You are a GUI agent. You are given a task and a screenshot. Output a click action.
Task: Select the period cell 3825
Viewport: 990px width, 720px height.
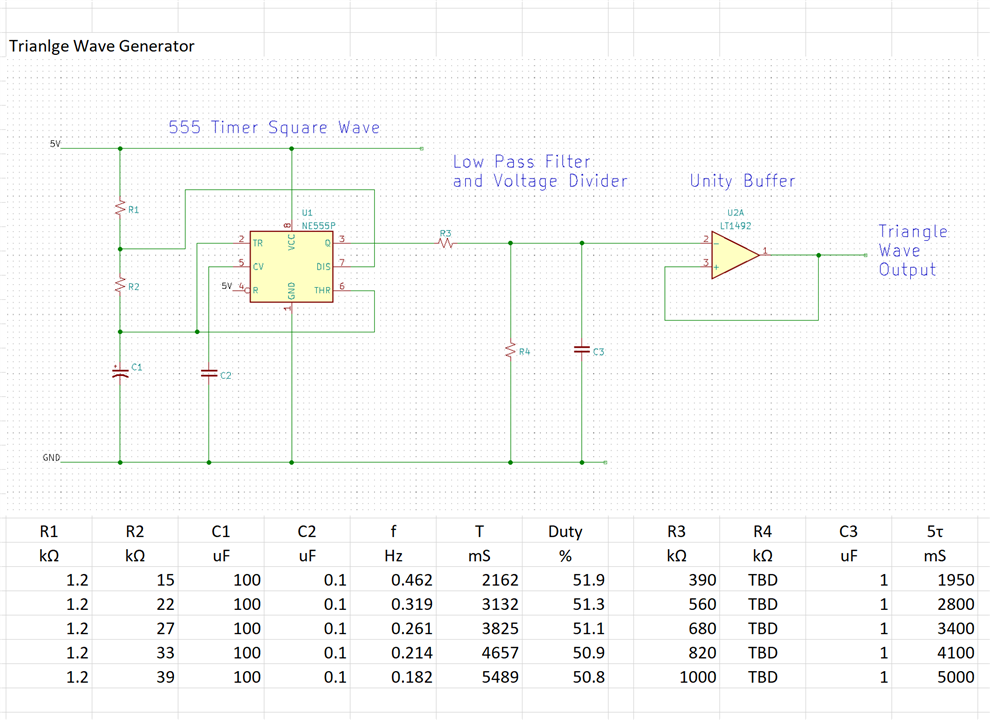479,628
